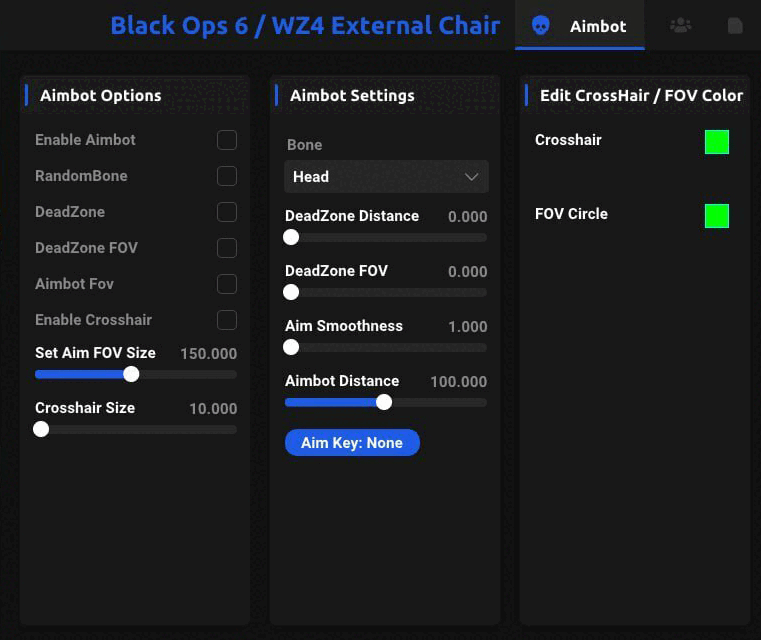Open the Crosshair green color swatch
This screenshot has height=640, width=768.
pyautogui.click(x=717, y=142)
